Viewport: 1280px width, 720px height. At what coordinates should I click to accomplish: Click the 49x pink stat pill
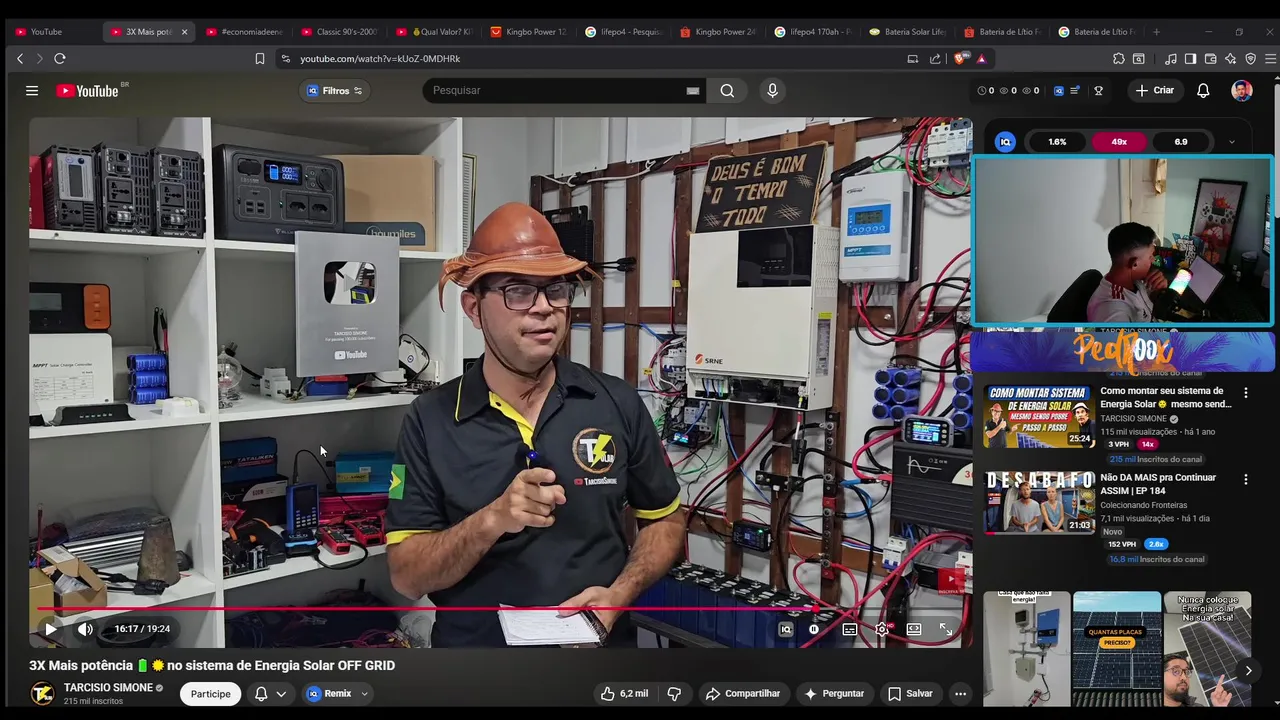[1119, 142]
